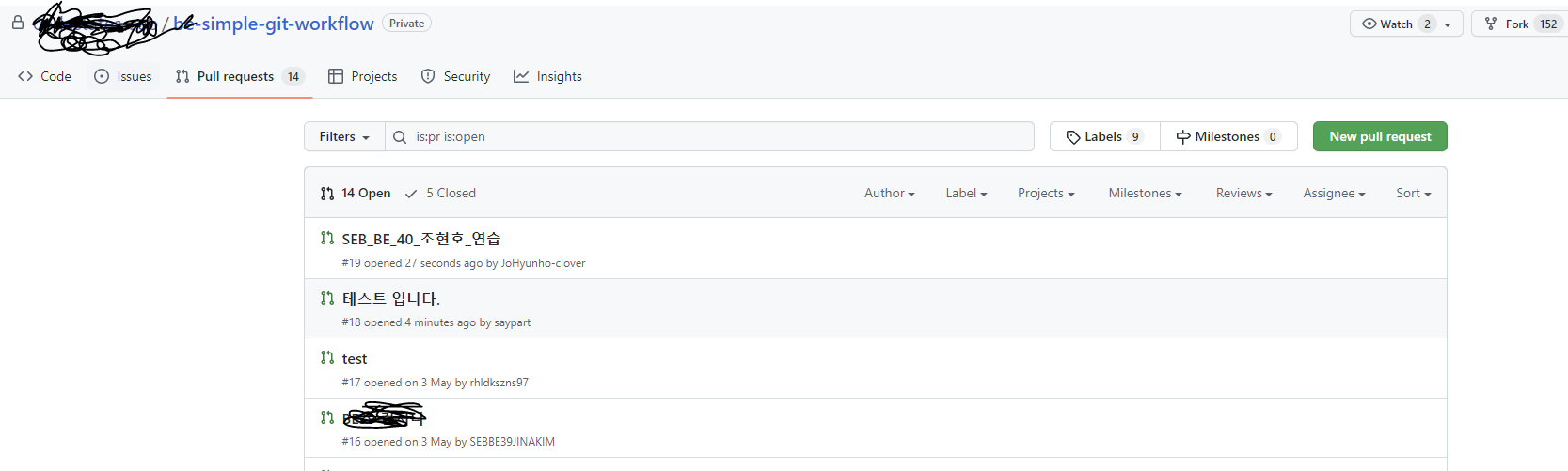This screenshot has width=1568, height=471.
Task: Click the 14 counter on Pull requests tab
Action: (x=293, y=76)
